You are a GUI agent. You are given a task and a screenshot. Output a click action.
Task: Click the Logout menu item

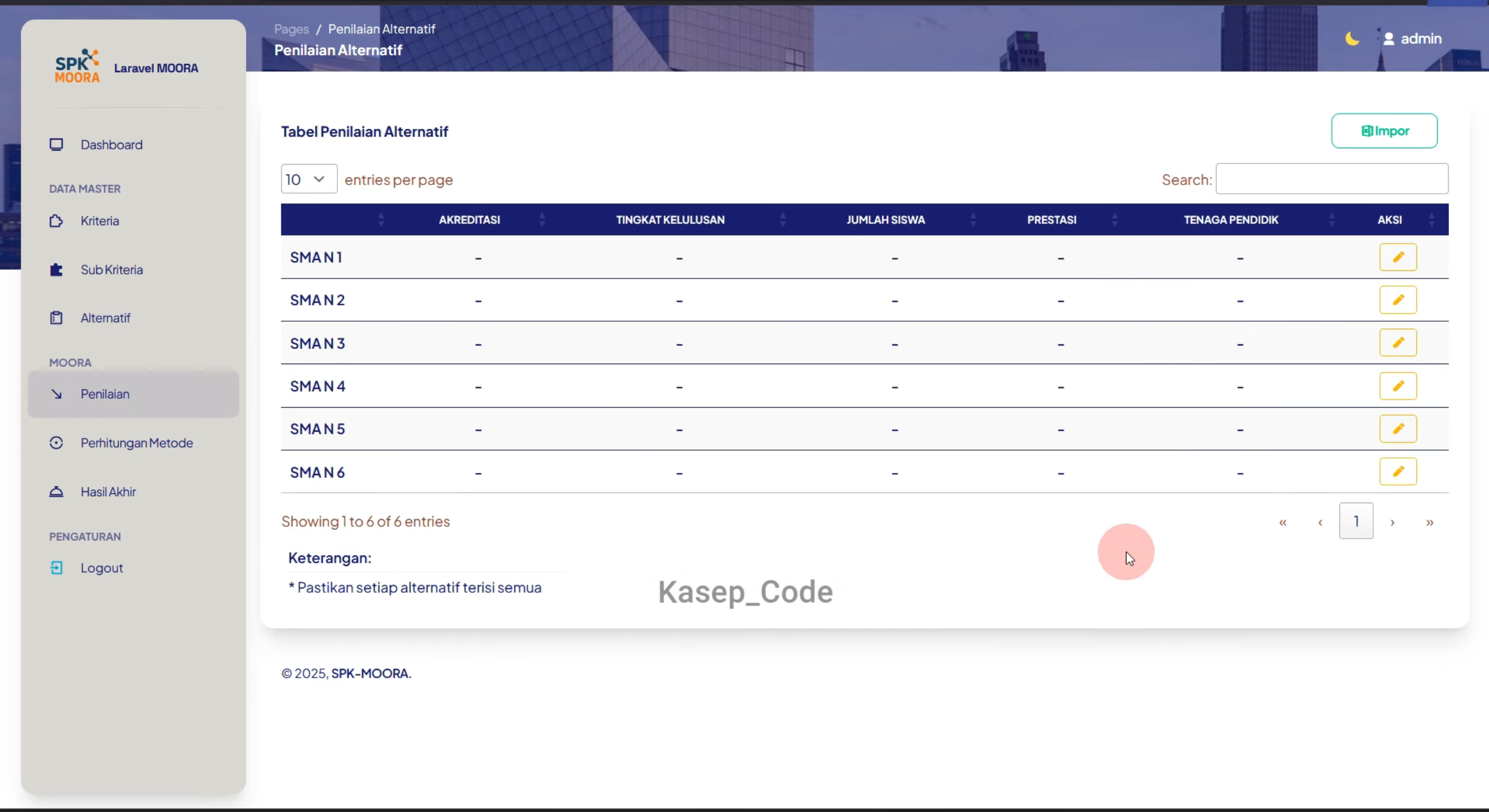tap(133, 568)
